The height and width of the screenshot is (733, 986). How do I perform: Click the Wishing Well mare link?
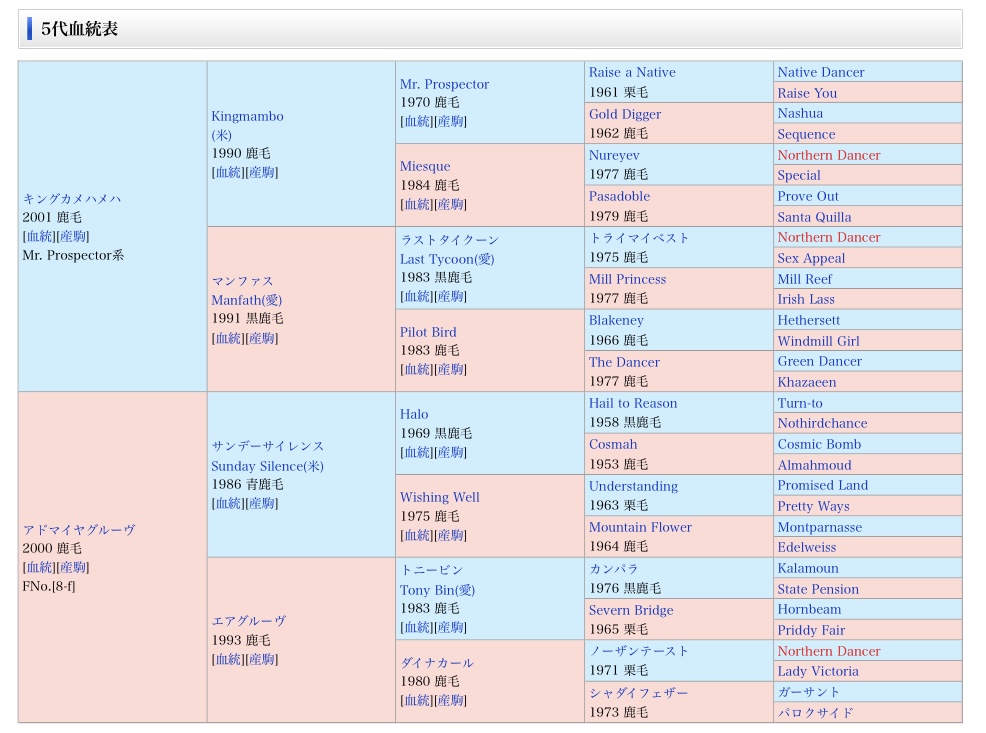[x=439, y=497]
